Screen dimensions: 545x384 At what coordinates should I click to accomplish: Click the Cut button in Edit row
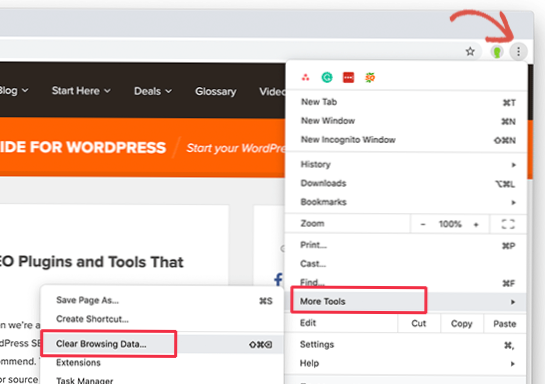418,324
